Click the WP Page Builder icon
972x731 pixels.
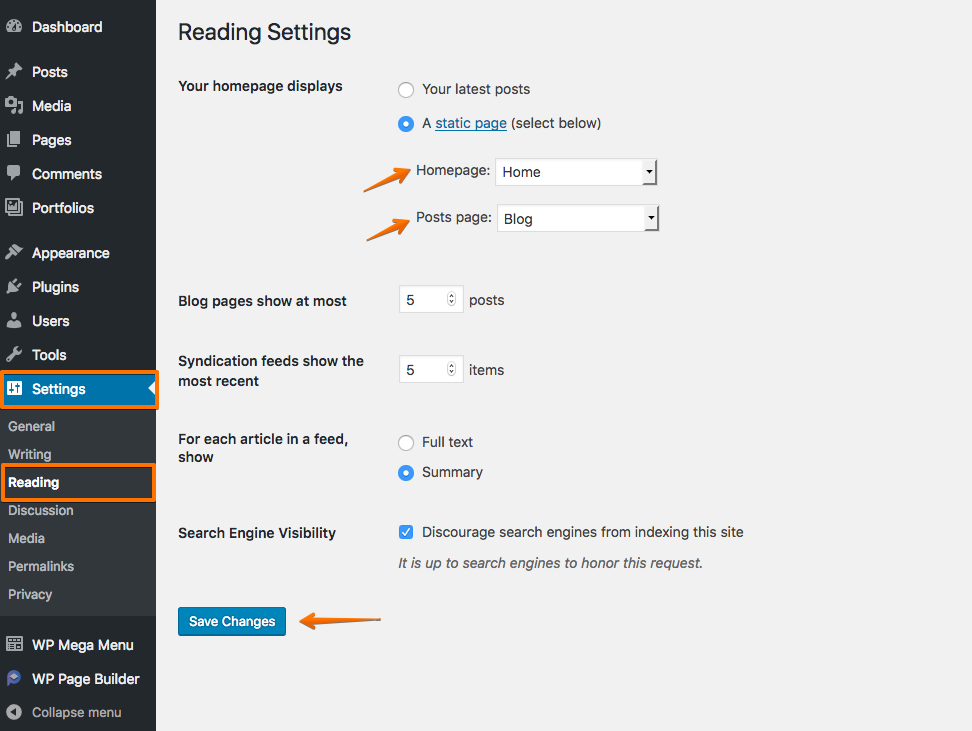click(14, 678)
